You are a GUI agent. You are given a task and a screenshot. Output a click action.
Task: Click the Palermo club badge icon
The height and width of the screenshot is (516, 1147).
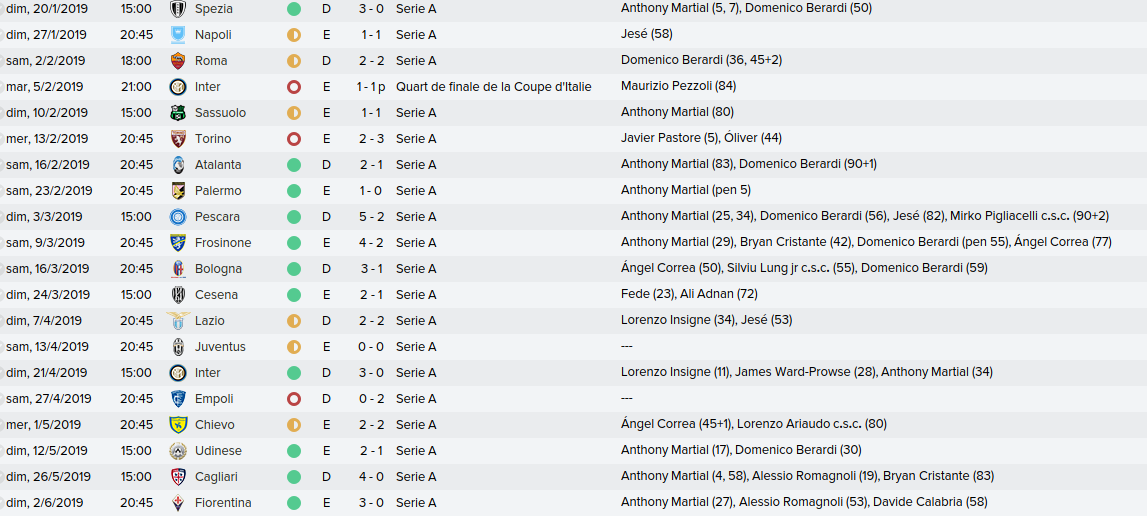(177, 191)
